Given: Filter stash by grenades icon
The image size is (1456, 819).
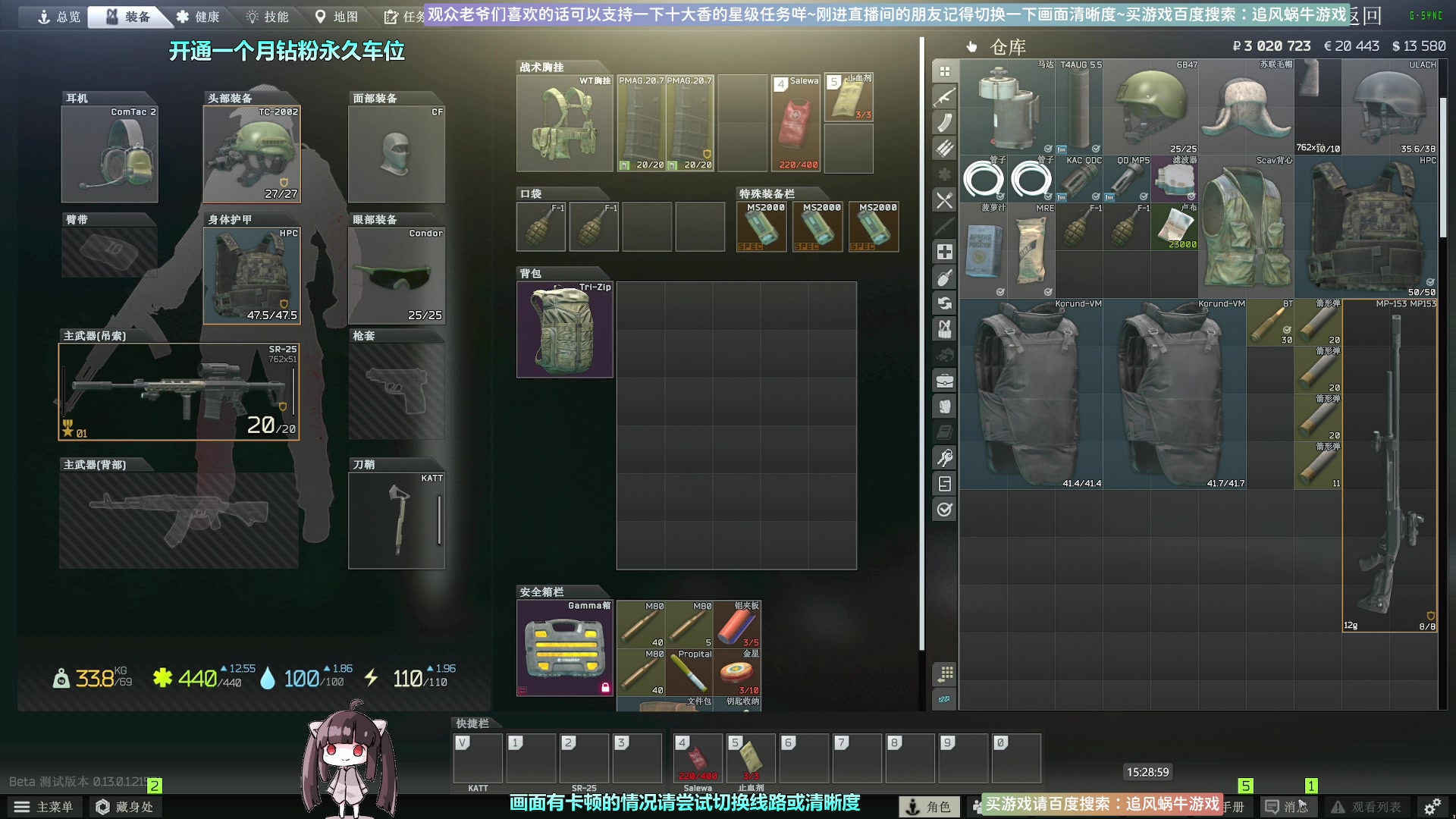Looking at the screenshot, I should click(x=944, y=278).
